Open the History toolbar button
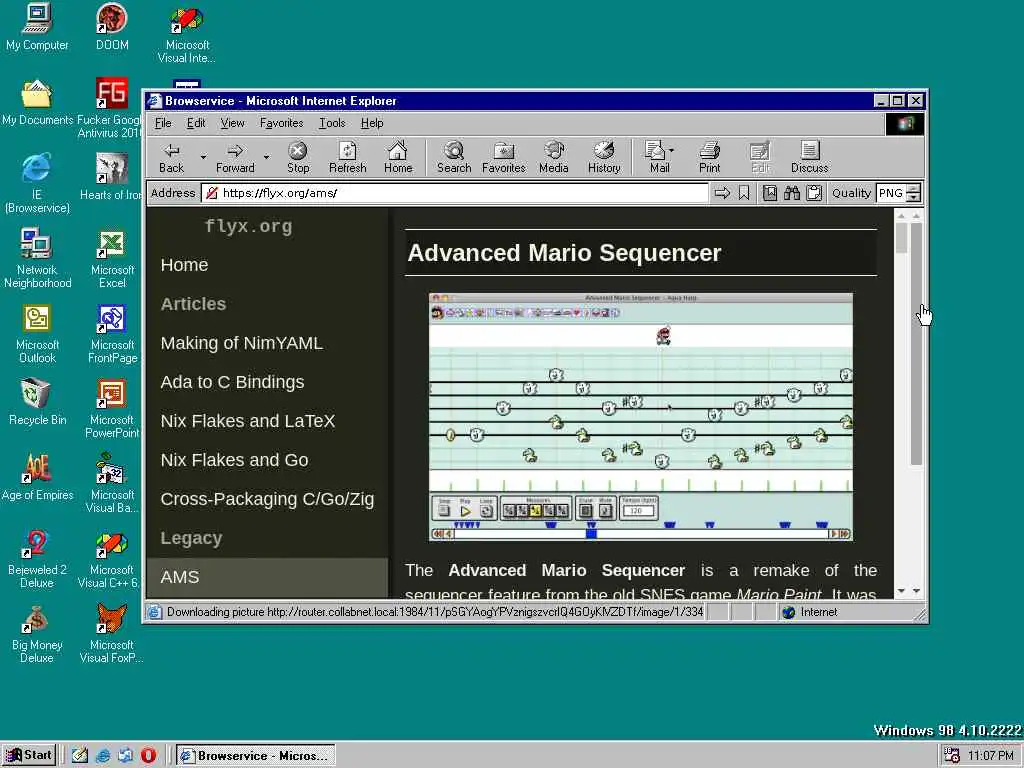The width and height of the screenshot is (1024, 768). pos(603,157)
